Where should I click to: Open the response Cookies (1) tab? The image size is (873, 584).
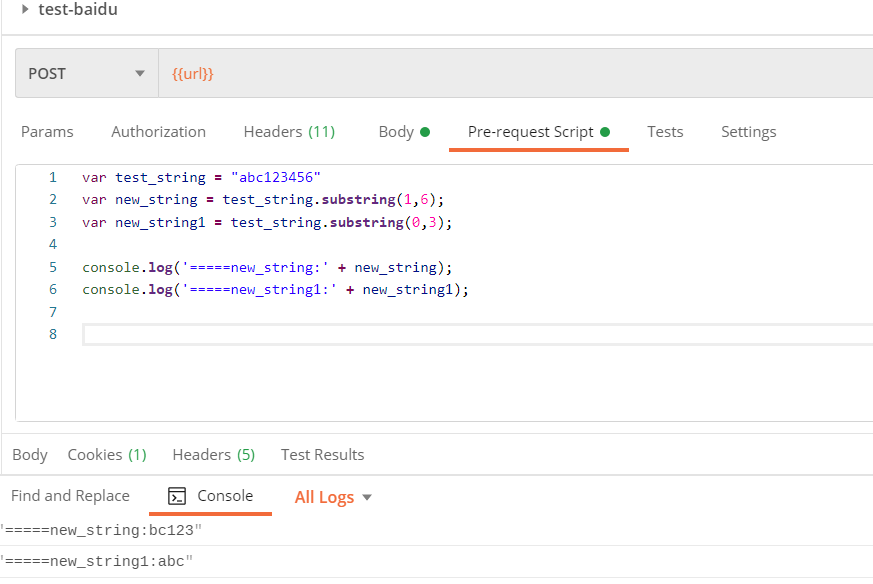pos(107,455)
